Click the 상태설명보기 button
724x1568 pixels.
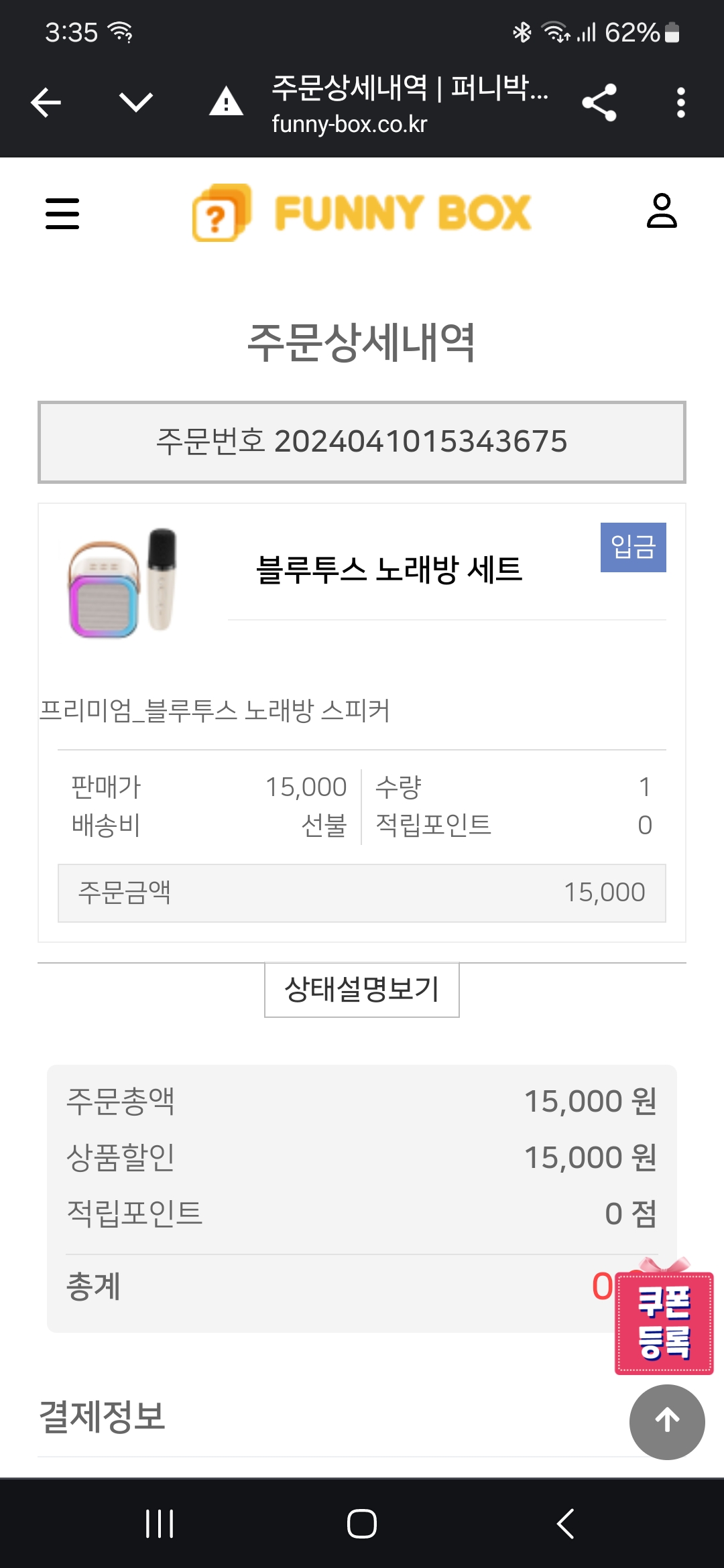pos(362,990)
